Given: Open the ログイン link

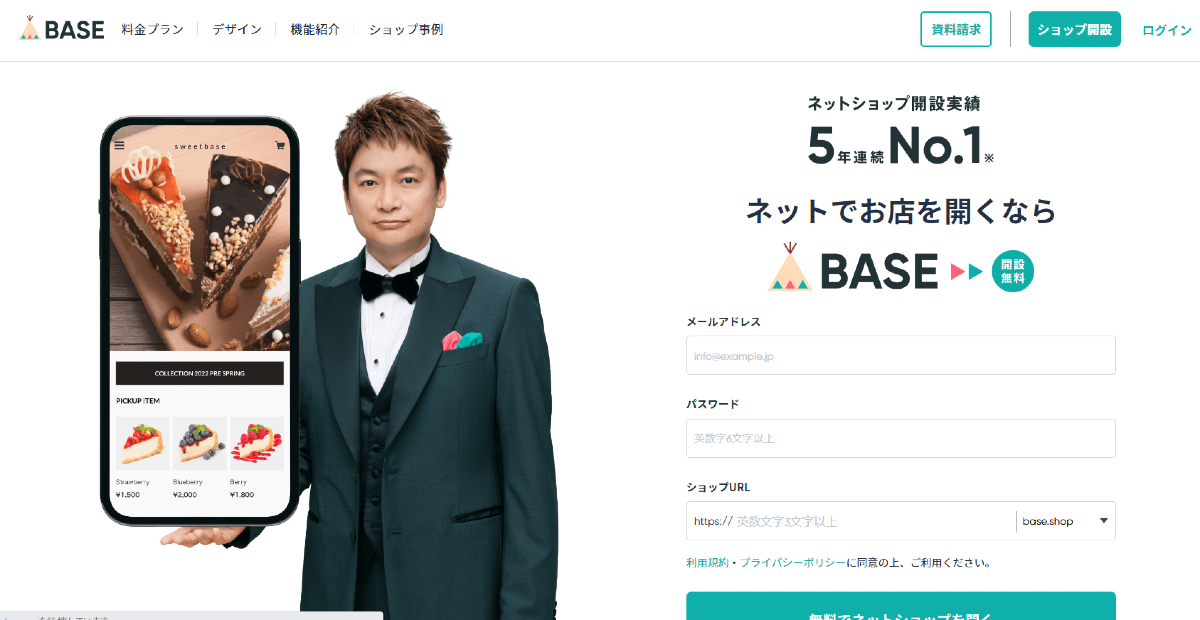Looking at the screenshot, I should [x=1167, y=30].
